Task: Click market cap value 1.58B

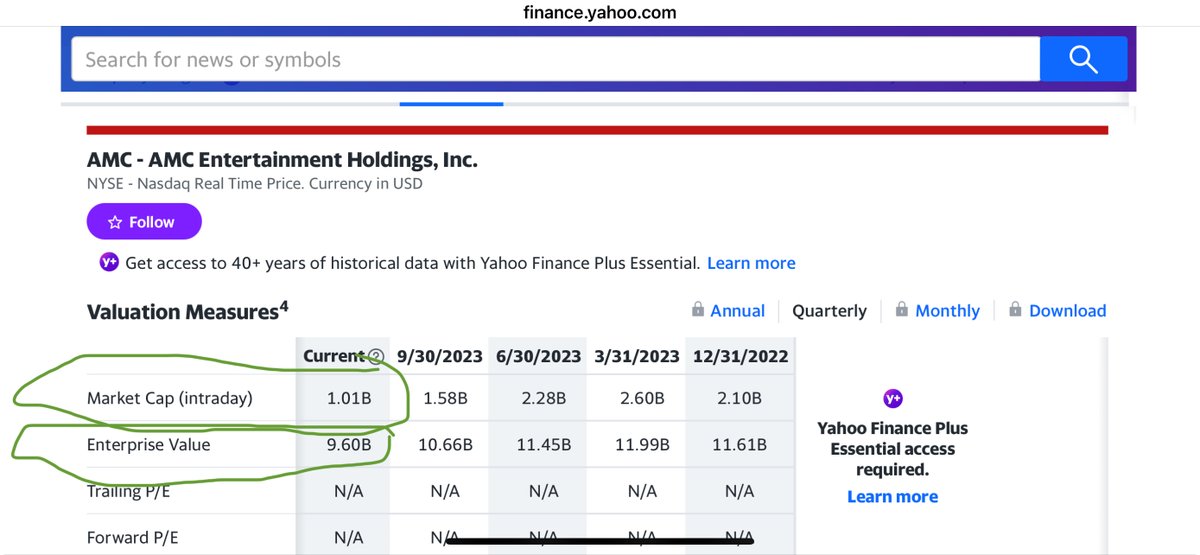Action: tap(445, 398)
